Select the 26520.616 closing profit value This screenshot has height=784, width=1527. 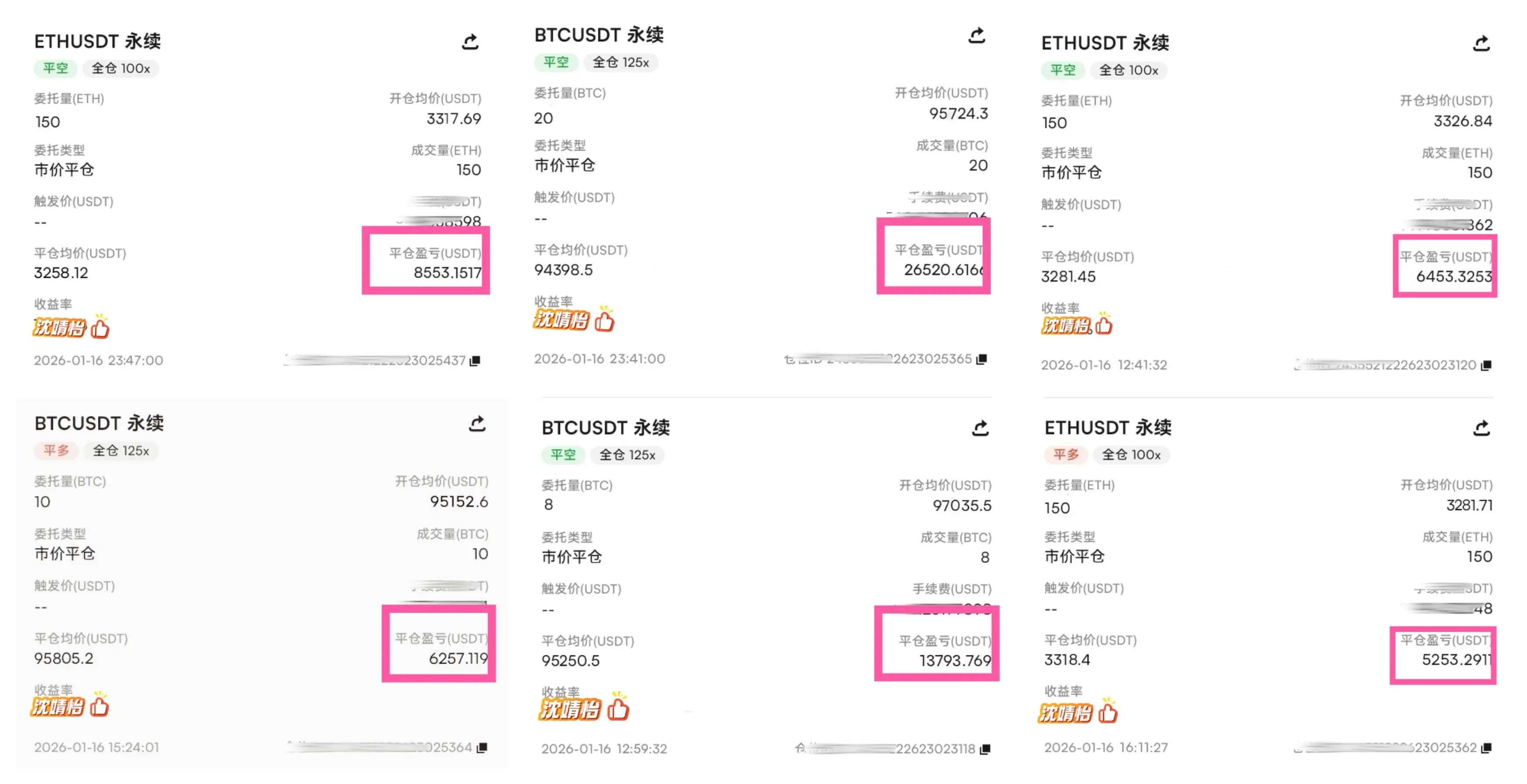pyautogui.click(x=943, y=270)
